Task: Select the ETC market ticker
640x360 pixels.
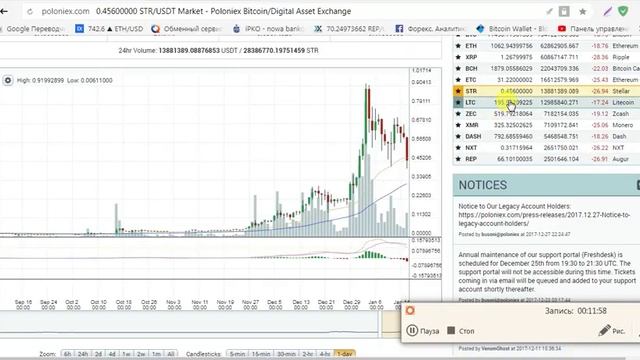Action: (x=471, y=80)
